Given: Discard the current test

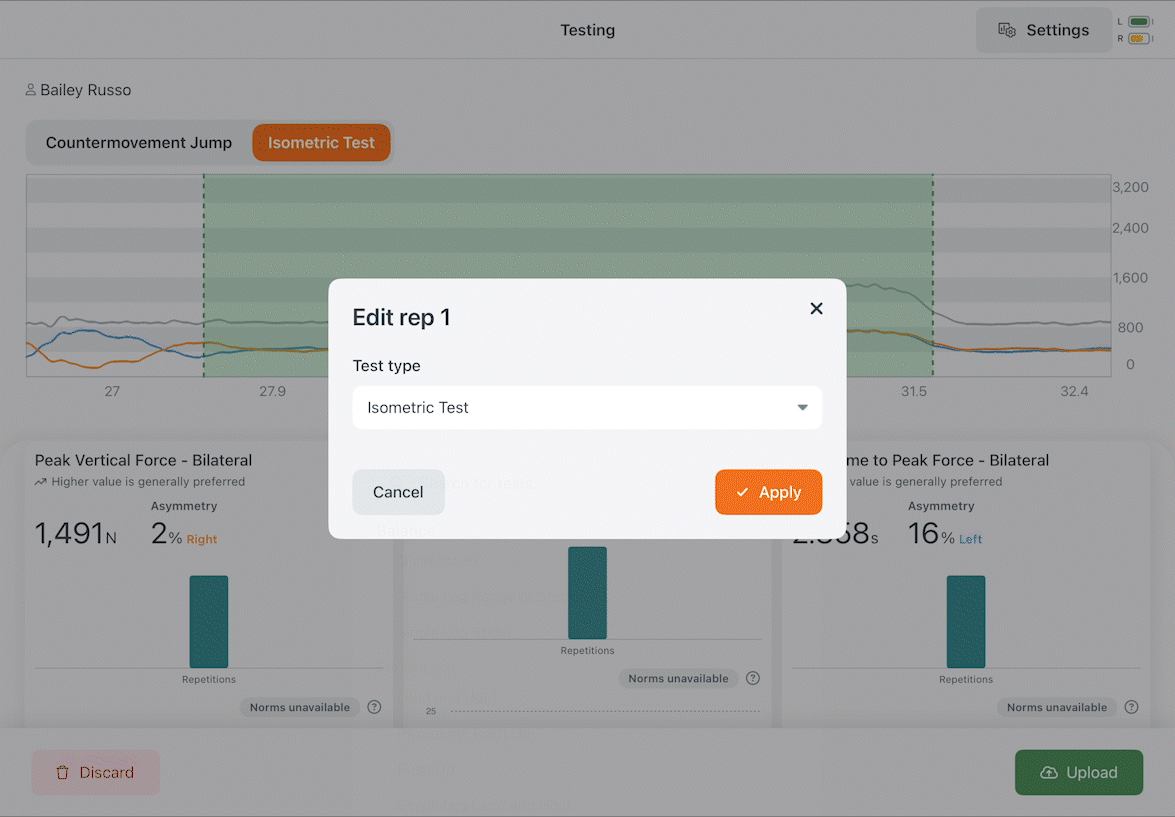Looking at the screenshot, I should (95, 772).
